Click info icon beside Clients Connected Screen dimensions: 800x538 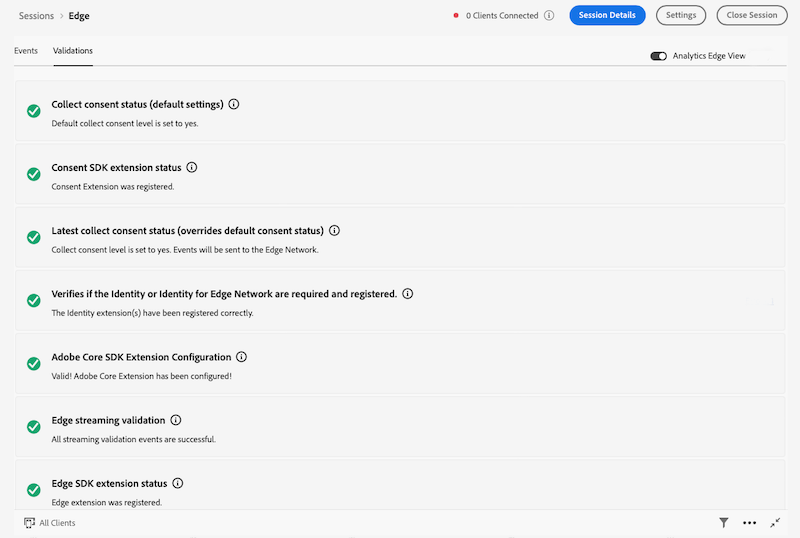549,16
